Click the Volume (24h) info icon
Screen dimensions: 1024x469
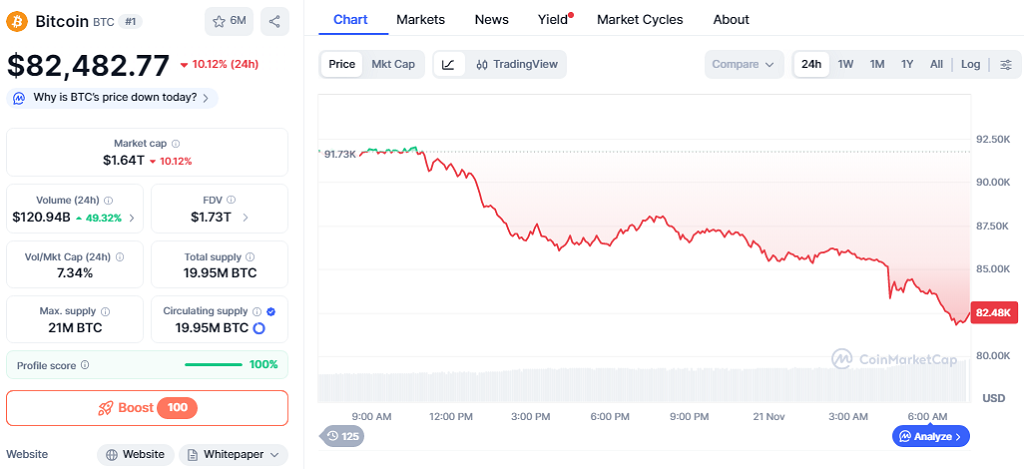point(108,201)
